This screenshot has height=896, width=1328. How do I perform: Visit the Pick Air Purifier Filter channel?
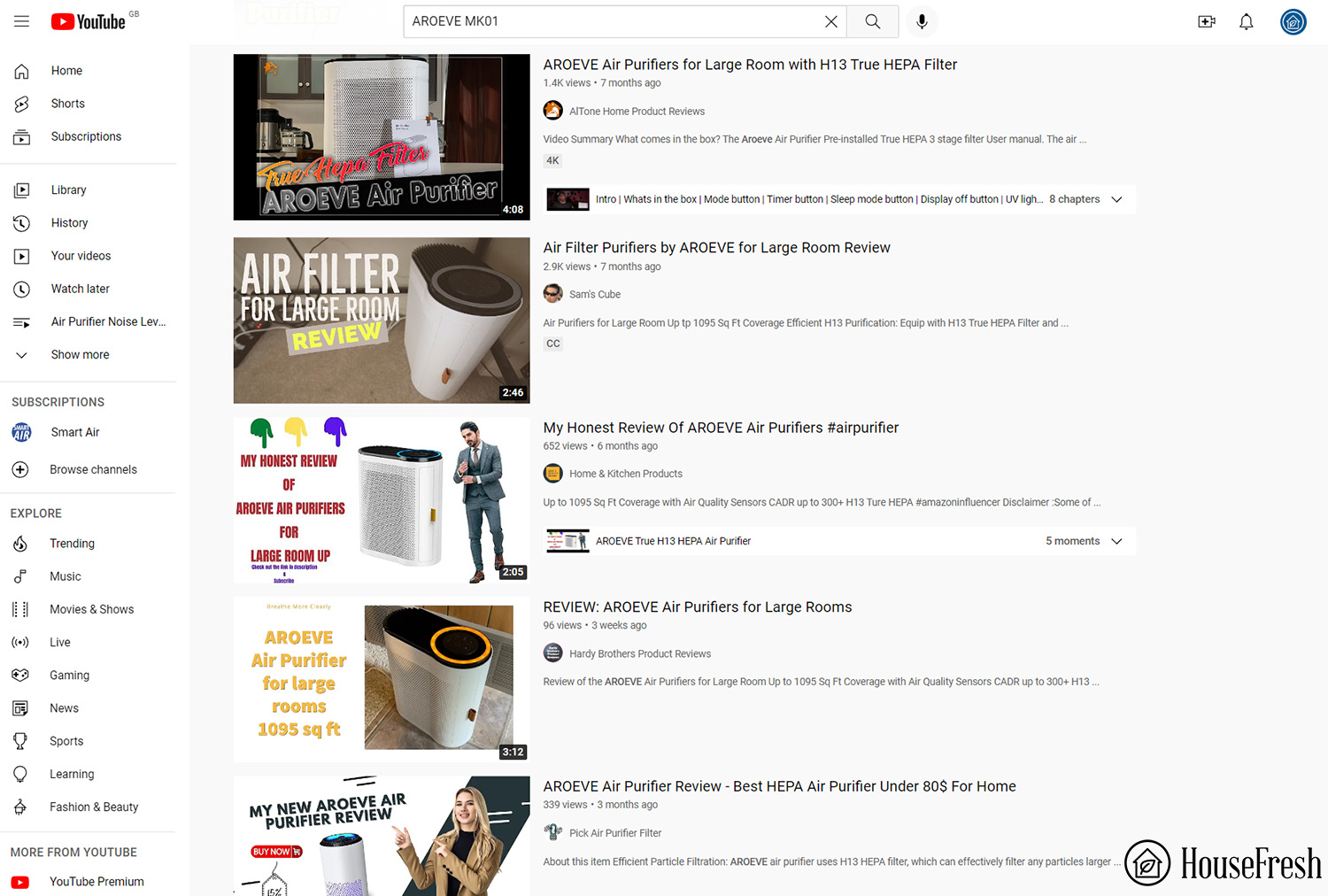[x=615, y=833]
